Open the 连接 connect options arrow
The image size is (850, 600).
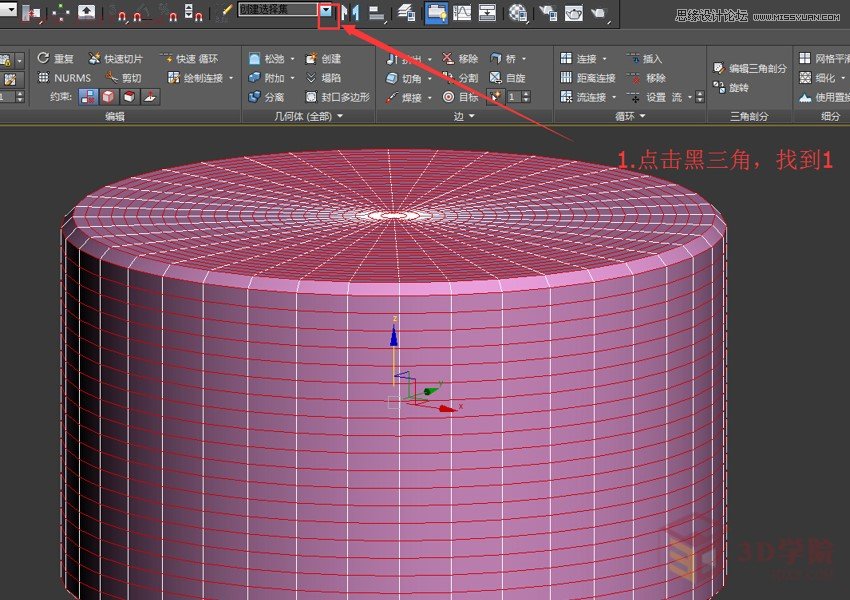click(x=605, y=59)
